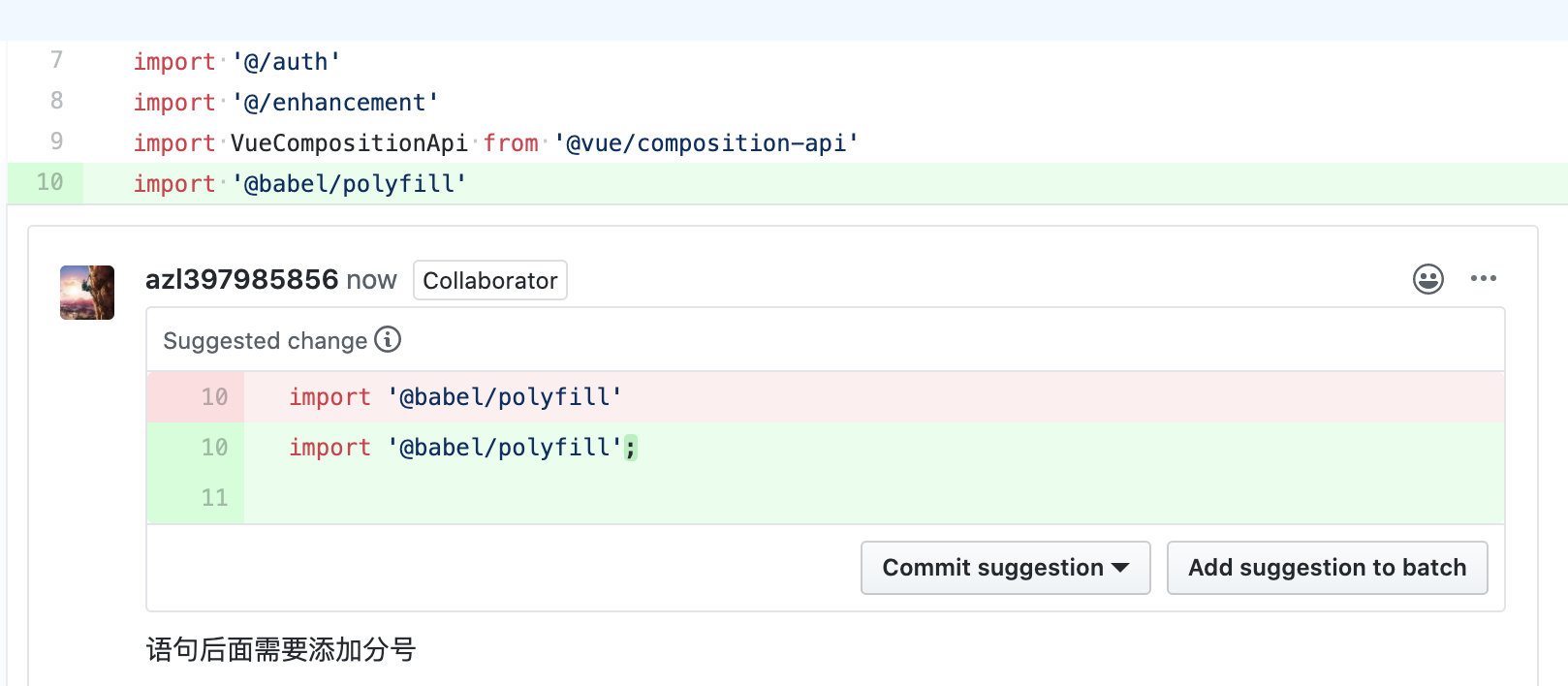
Task: Click the azl397985856 avatar image
Action: (87, 293)
